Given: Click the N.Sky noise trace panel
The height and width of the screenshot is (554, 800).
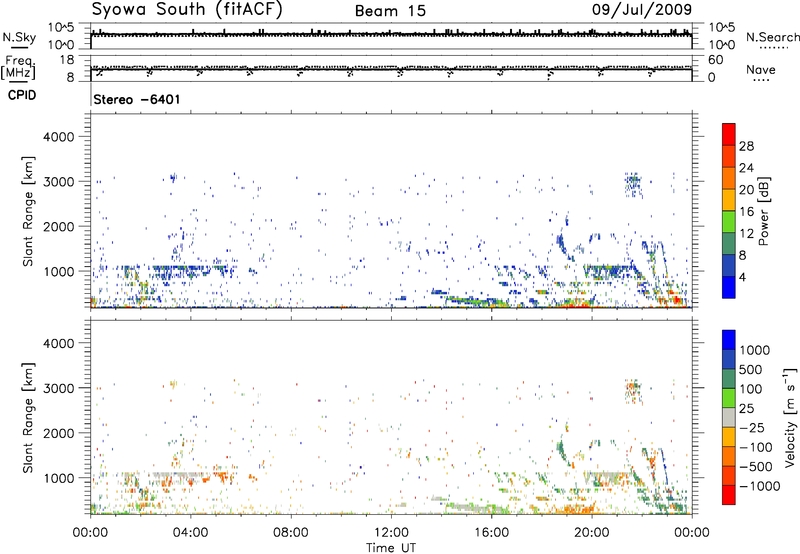Looking at the screenshot, I should pos(391,36).
